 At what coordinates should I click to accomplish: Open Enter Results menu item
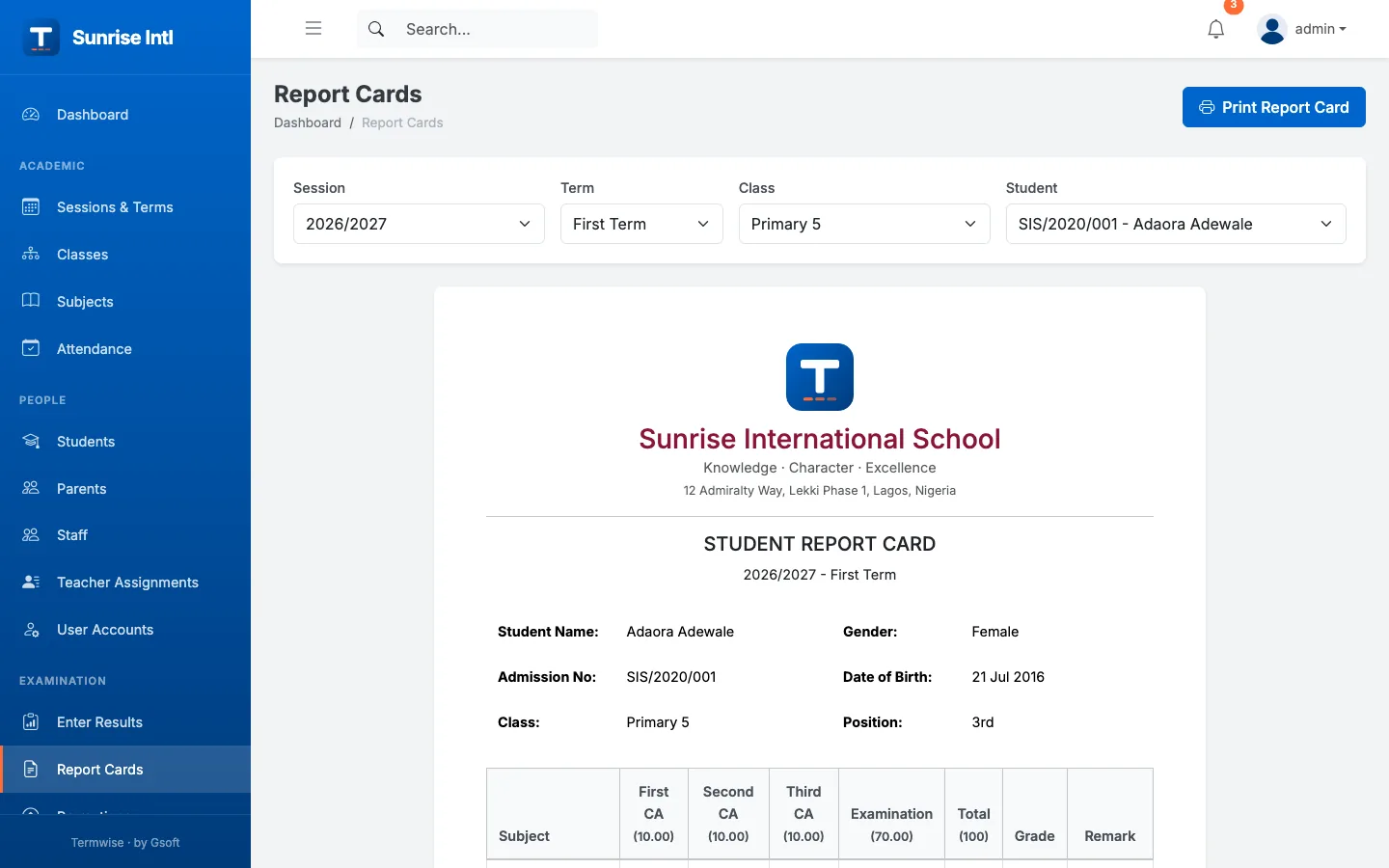(x=125, y=721)
